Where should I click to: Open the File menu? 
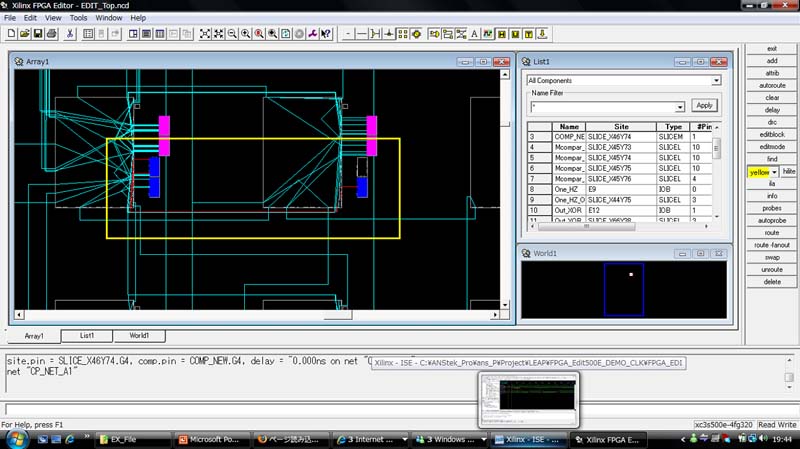point(10,18)
